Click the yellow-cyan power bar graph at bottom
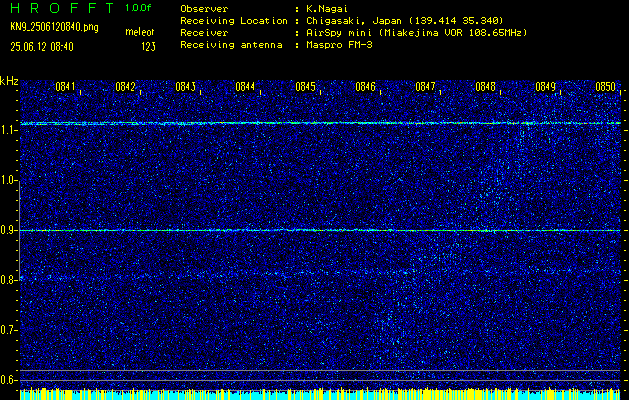 click(320, 394)
